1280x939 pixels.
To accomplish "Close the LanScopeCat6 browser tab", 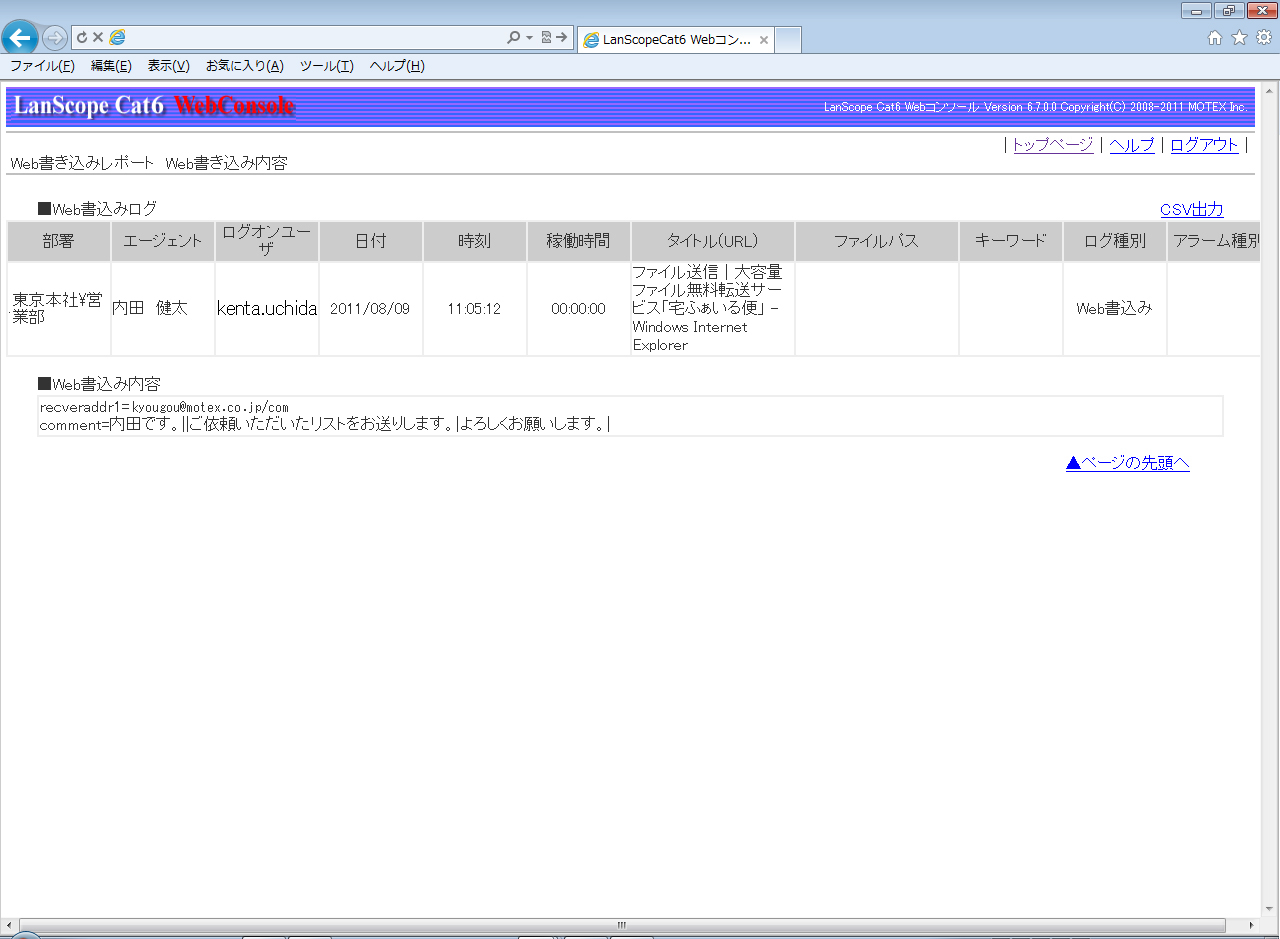I will click(763, 40).
